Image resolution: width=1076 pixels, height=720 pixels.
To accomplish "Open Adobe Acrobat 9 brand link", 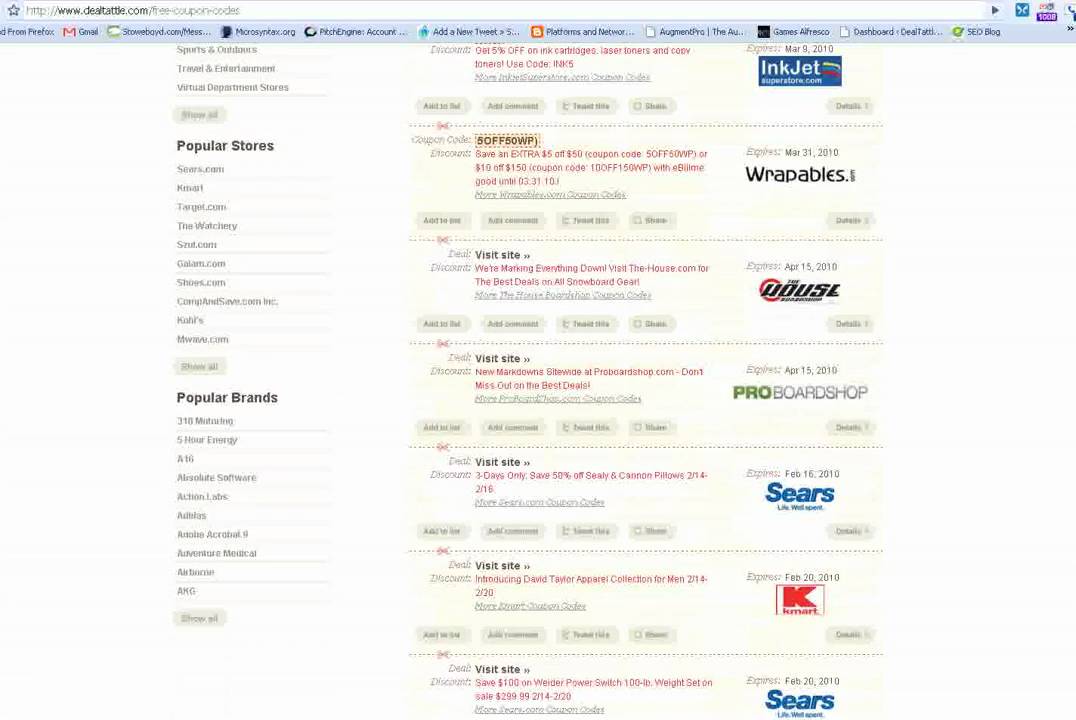I will point(213,534).
